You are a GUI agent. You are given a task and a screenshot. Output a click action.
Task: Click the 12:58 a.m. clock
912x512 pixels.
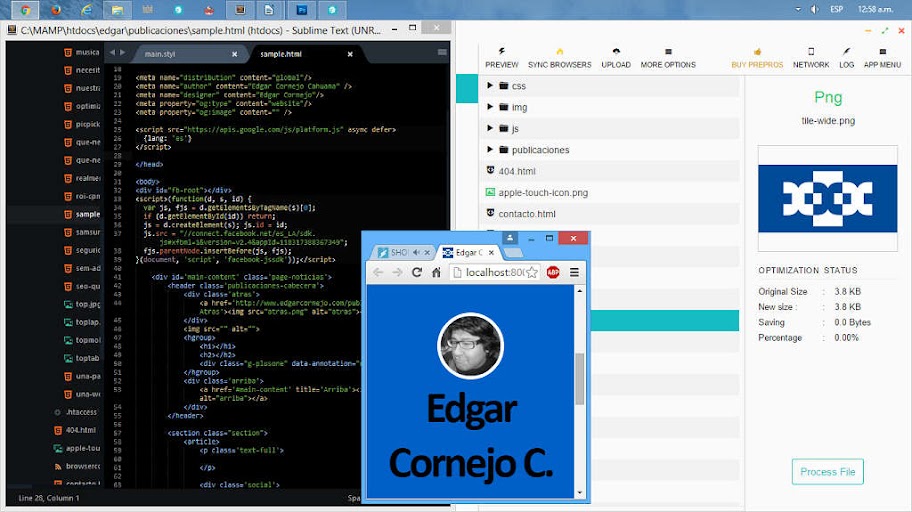875,9
